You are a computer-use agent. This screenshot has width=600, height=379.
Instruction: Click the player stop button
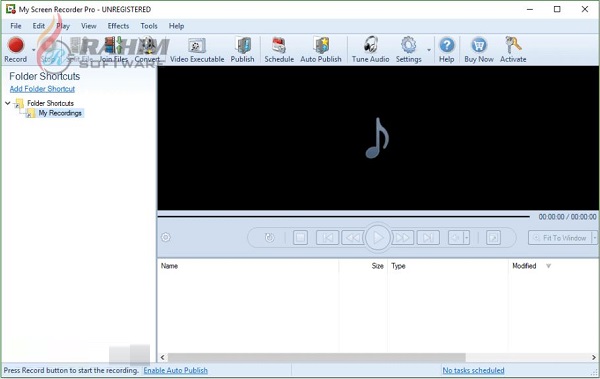[x=300, y=238]
